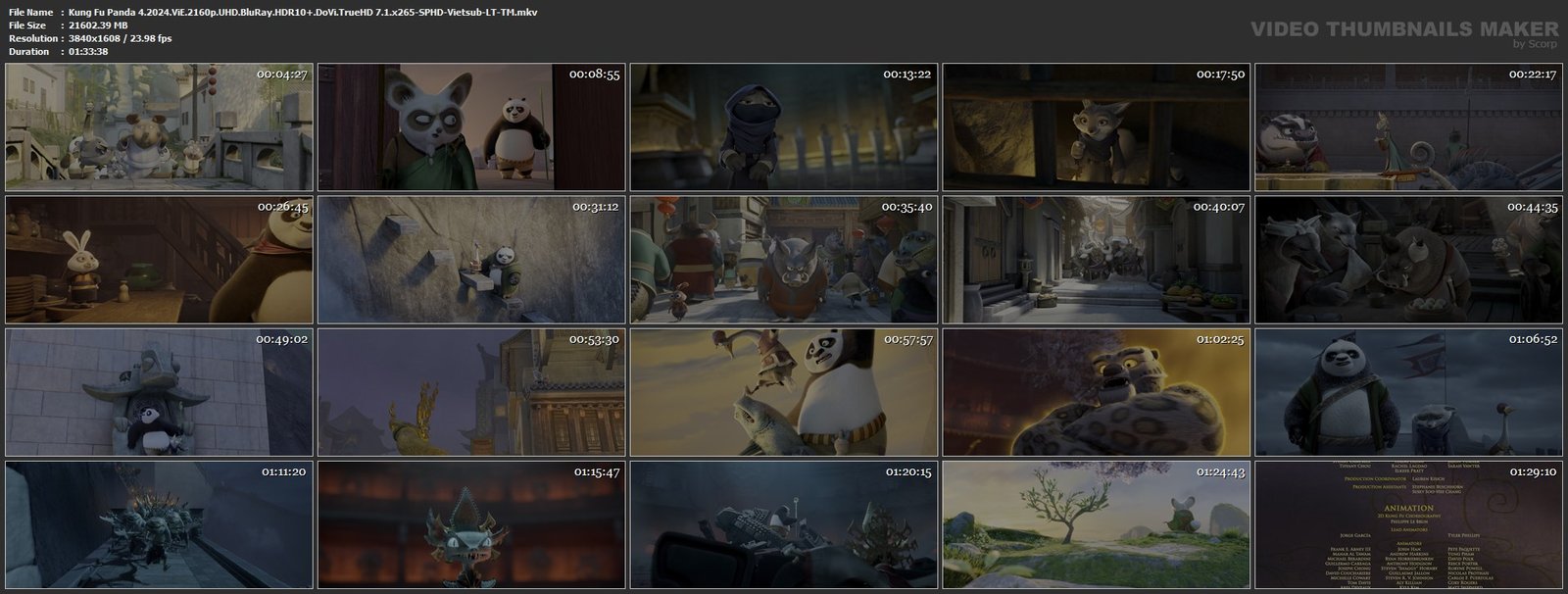Viewport: 1568px width, 594px height.
Task: Select the rooftop frame at 00:53:30
Action: coord(471,392)
